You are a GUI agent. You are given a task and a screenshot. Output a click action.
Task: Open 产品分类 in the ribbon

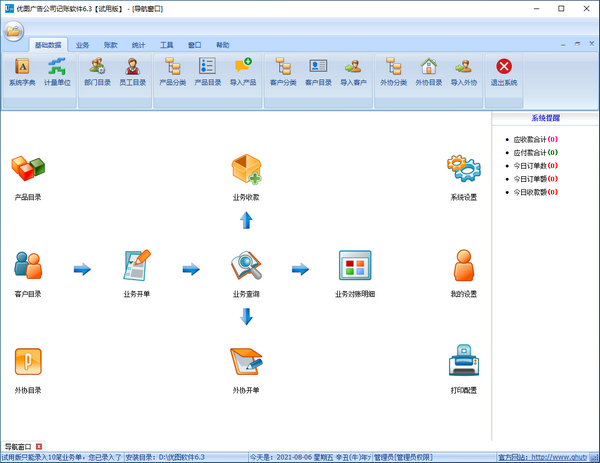coord(173,71)
